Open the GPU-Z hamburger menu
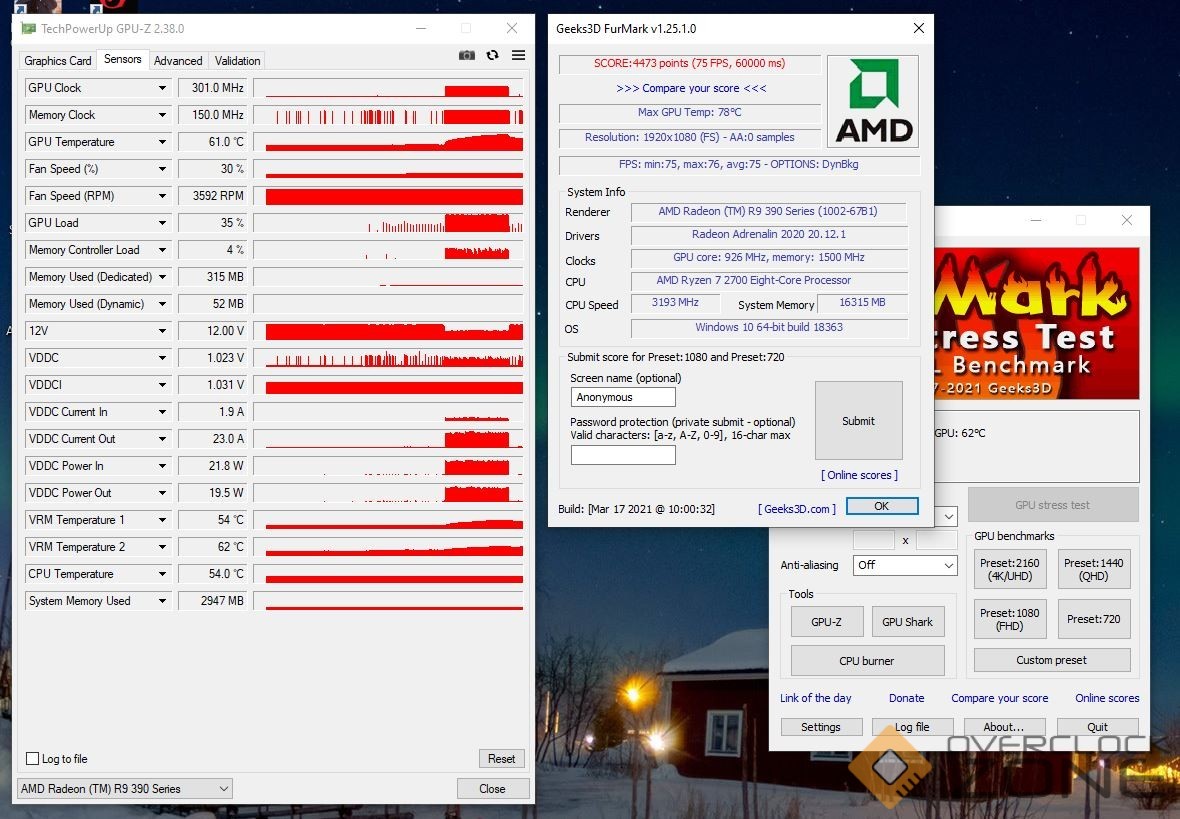The image size is (1180, 819). click(x=519, y=55)
